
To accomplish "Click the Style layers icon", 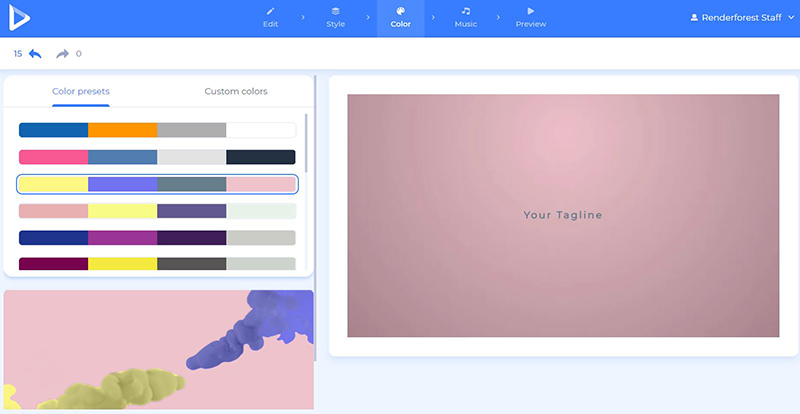I will pyautogui.click(x=335, y=11).
